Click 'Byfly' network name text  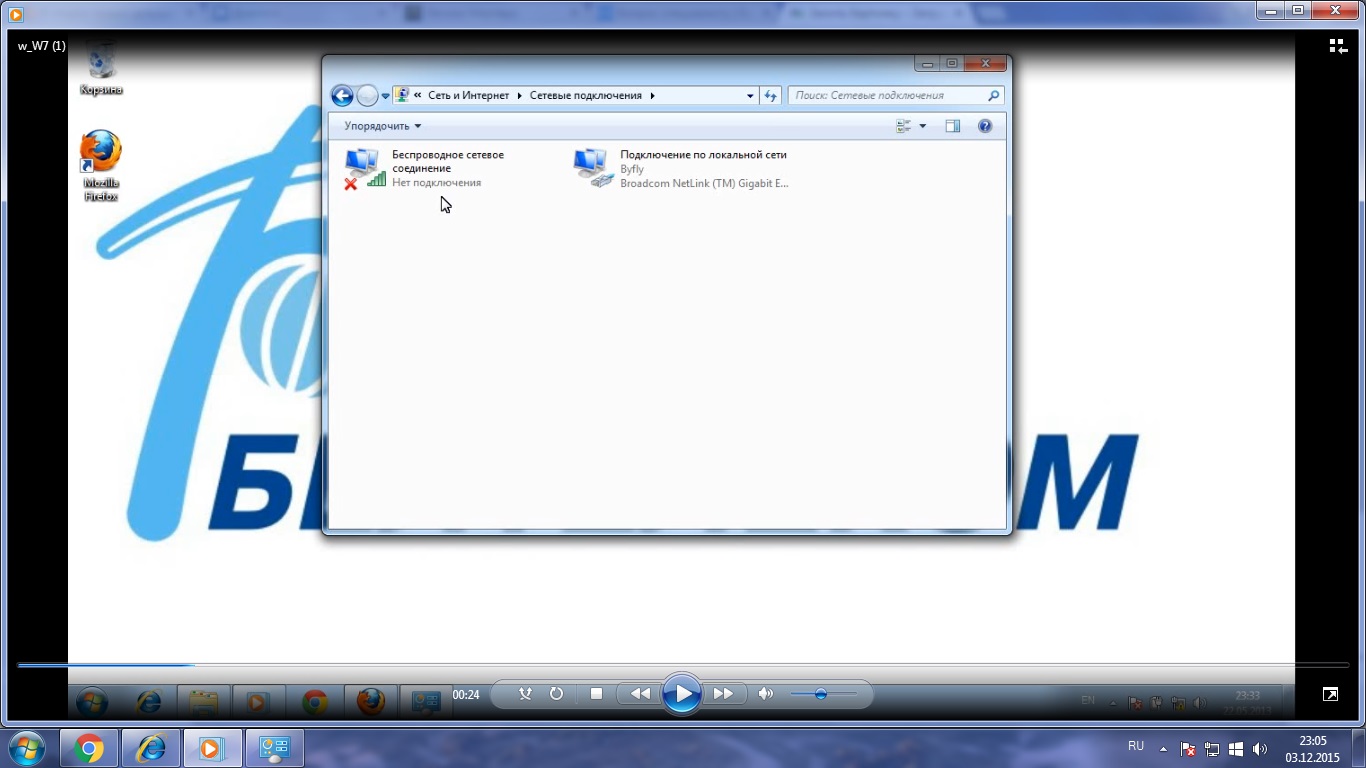coord(632,169)
